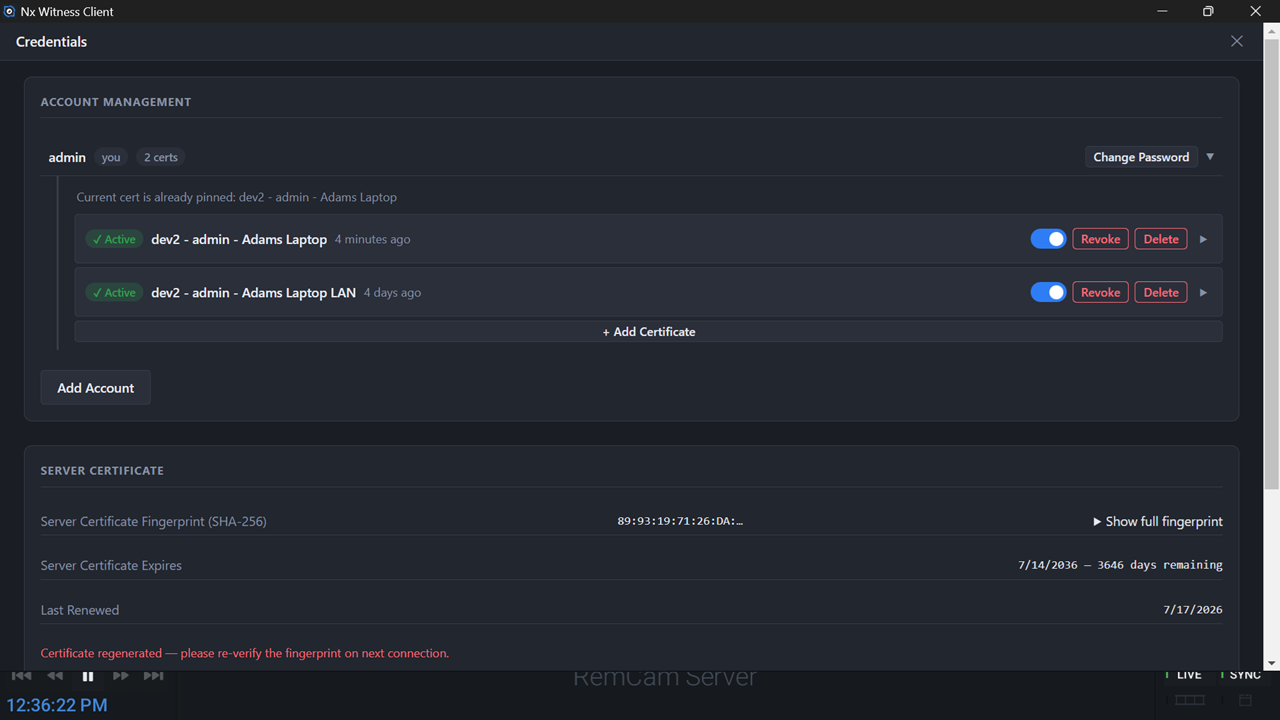
Task: Jump to next chunk in playback controls
Action: [153, 677]
